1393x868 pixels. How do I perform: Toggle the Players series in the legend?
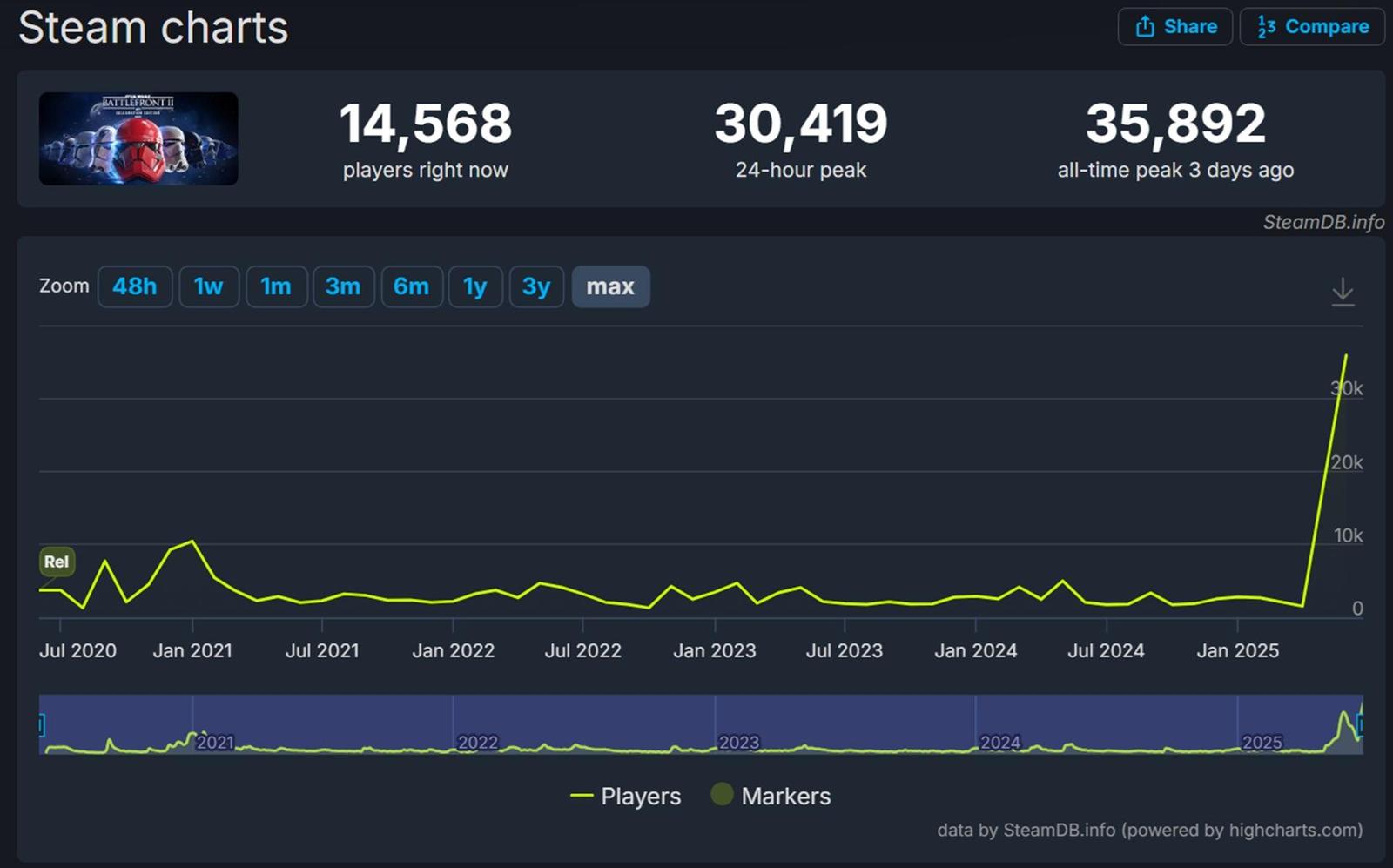626,796
